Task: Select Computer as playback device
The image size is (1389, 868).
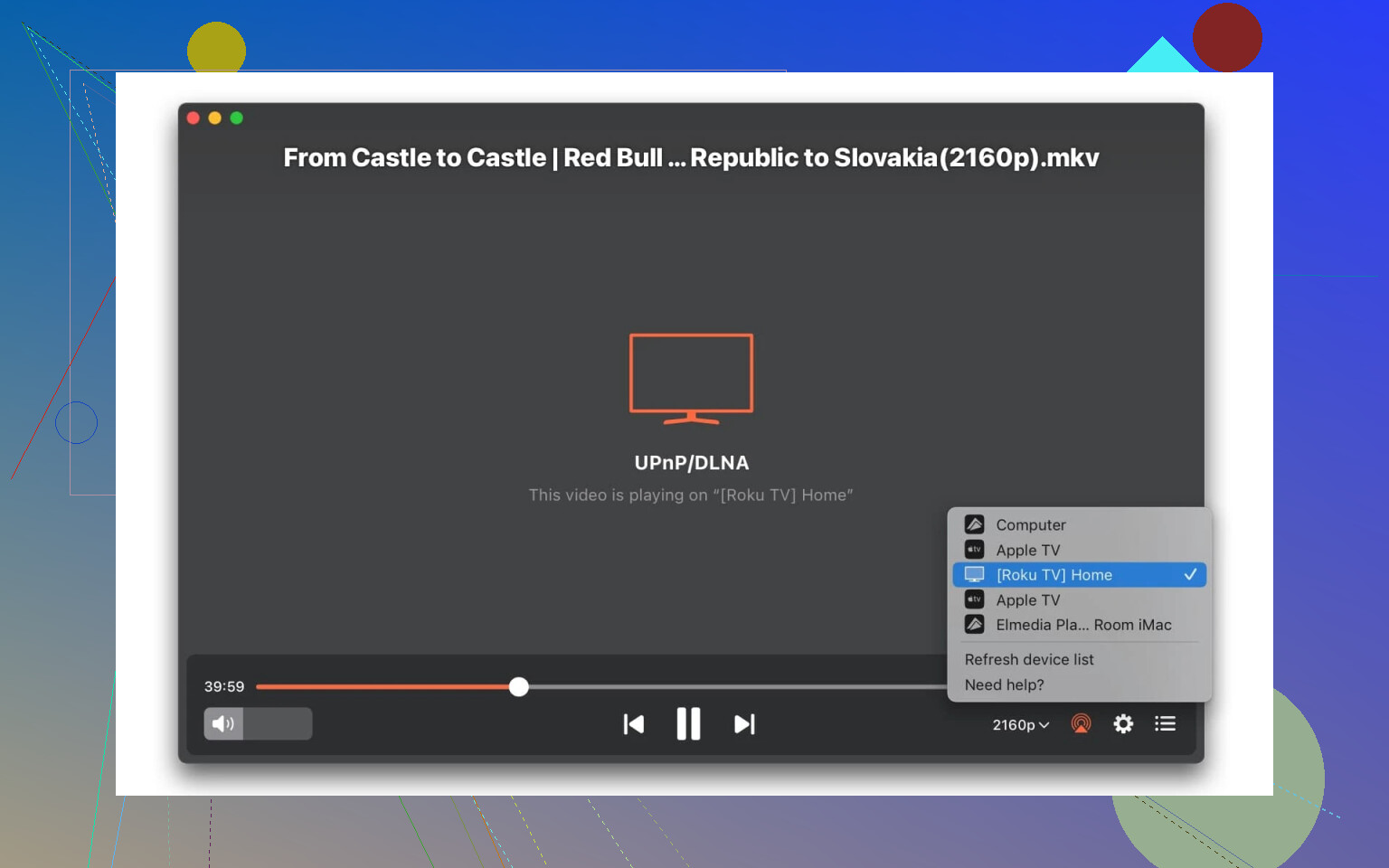Action: 1079,524
